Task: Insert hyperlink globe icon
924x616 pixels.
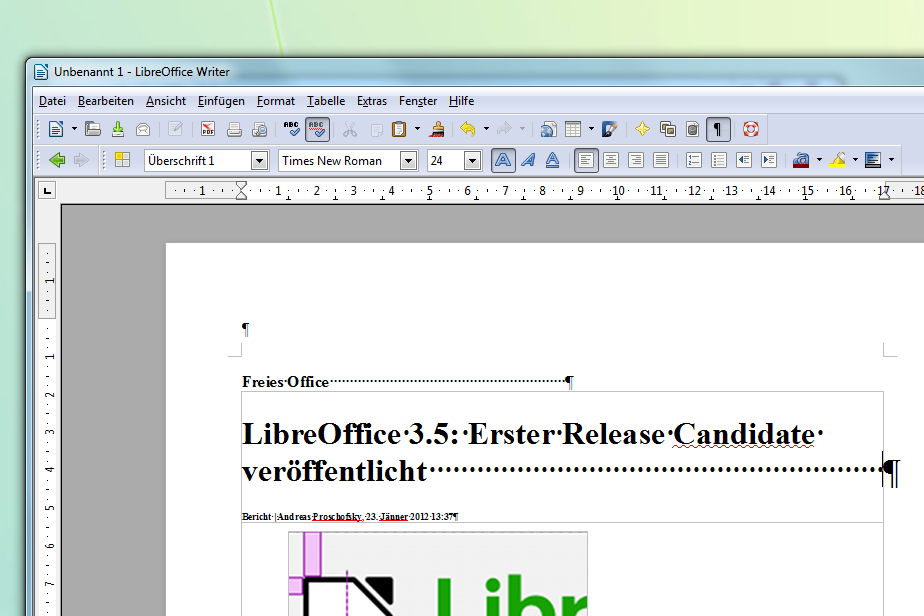Action: [x=549, y=129]
